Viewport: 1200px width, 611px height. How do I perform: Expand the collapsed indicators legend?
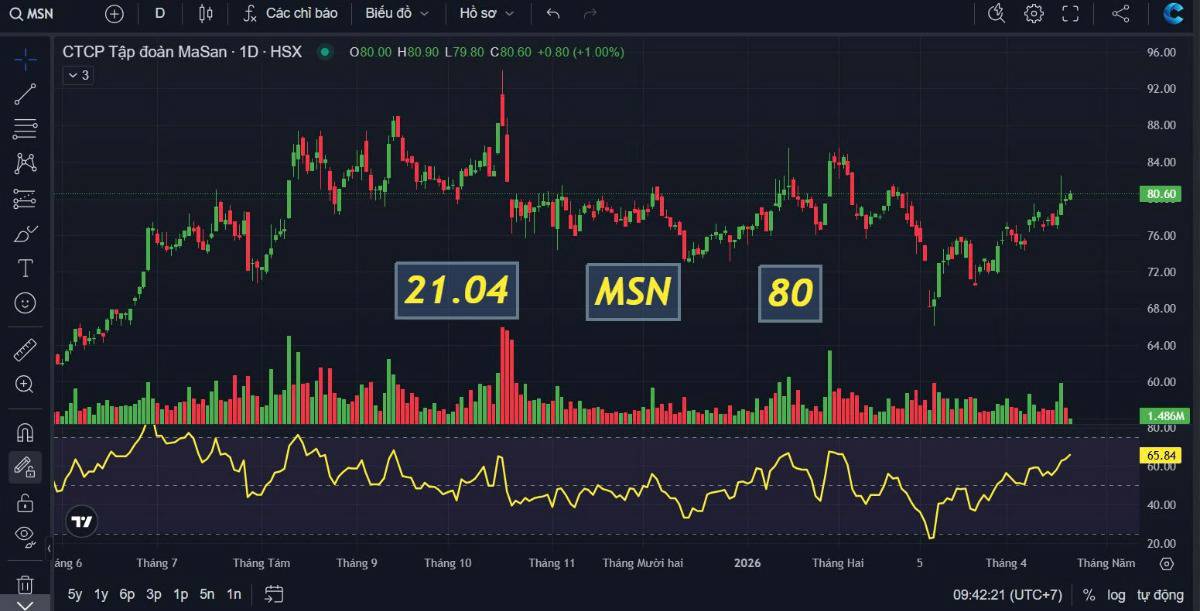click(x=78, y=75)
